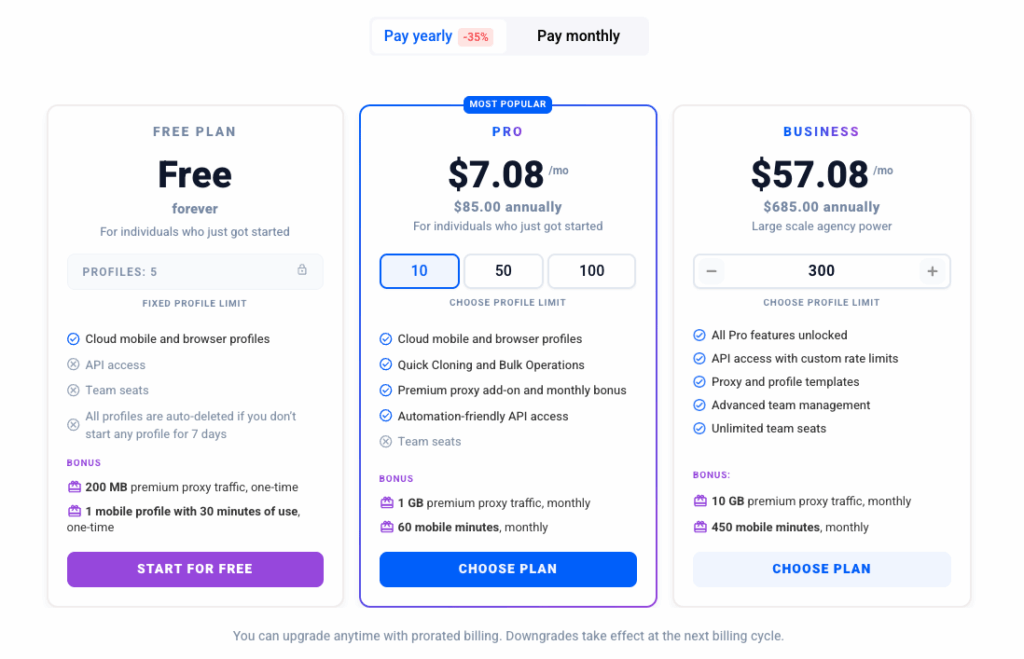Click the Most Popular badge
Viewport: 1024px width, 659px height.
pyautogui.click(x=507, y=104)
